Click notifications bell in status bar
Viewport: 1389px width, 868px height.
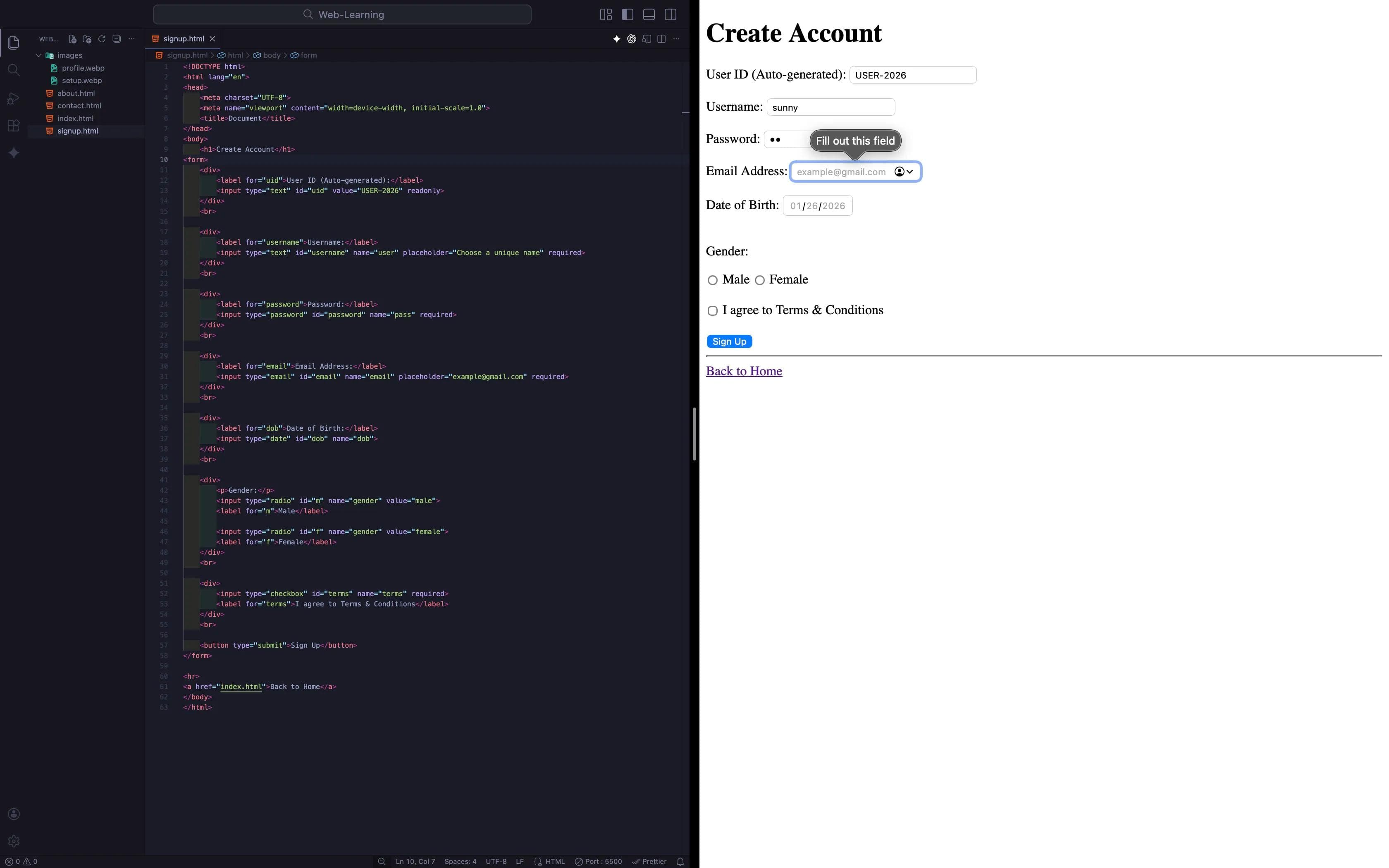(680, 861)
